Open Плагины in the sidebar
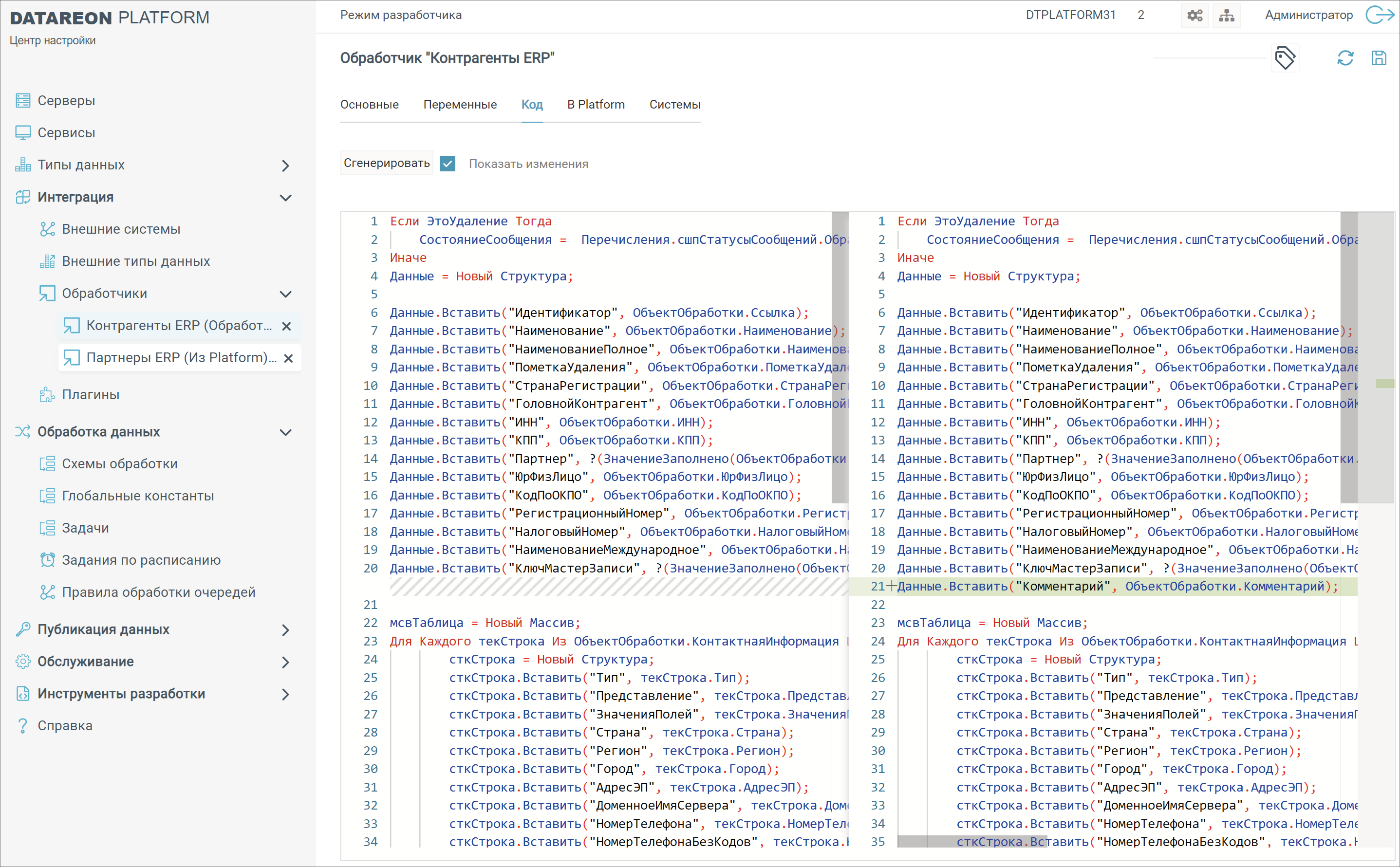 point(91,394)
